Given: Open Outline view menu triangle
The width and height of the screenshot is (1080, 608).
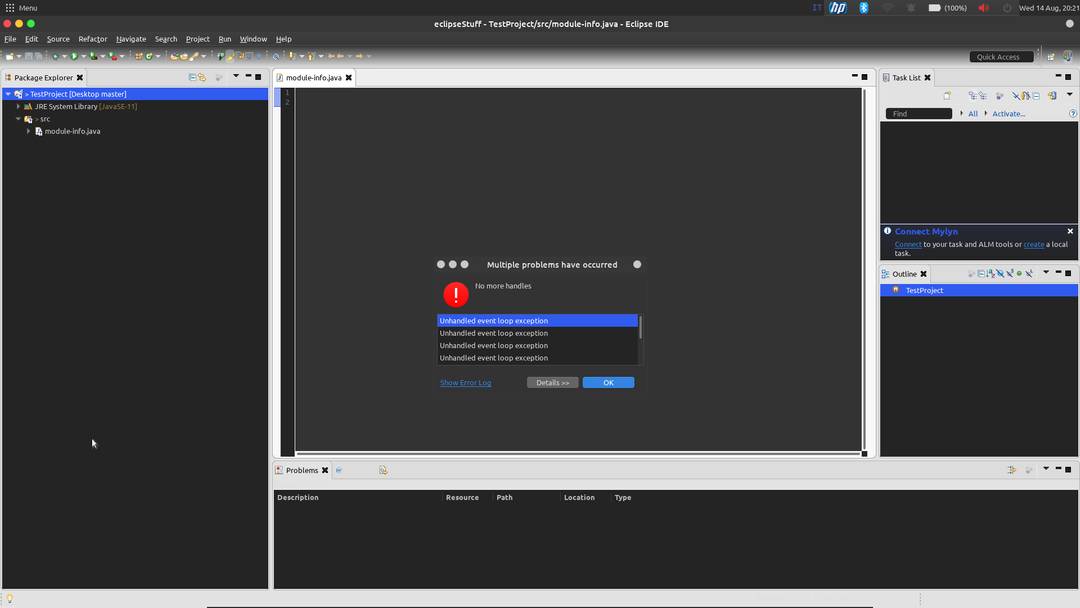Looking at the screenshot, I should pyautogui.click(x=1046, y=273).
